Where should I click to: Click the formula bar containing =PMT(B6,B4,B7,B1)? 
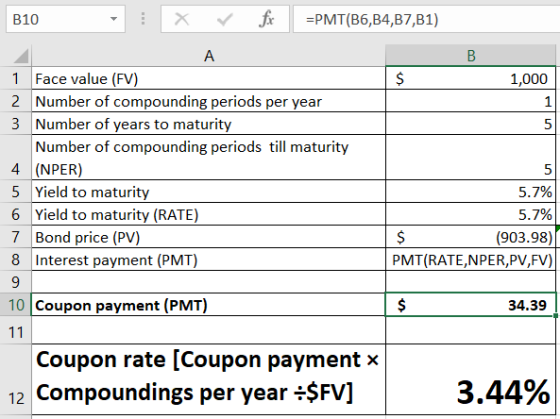426,19
